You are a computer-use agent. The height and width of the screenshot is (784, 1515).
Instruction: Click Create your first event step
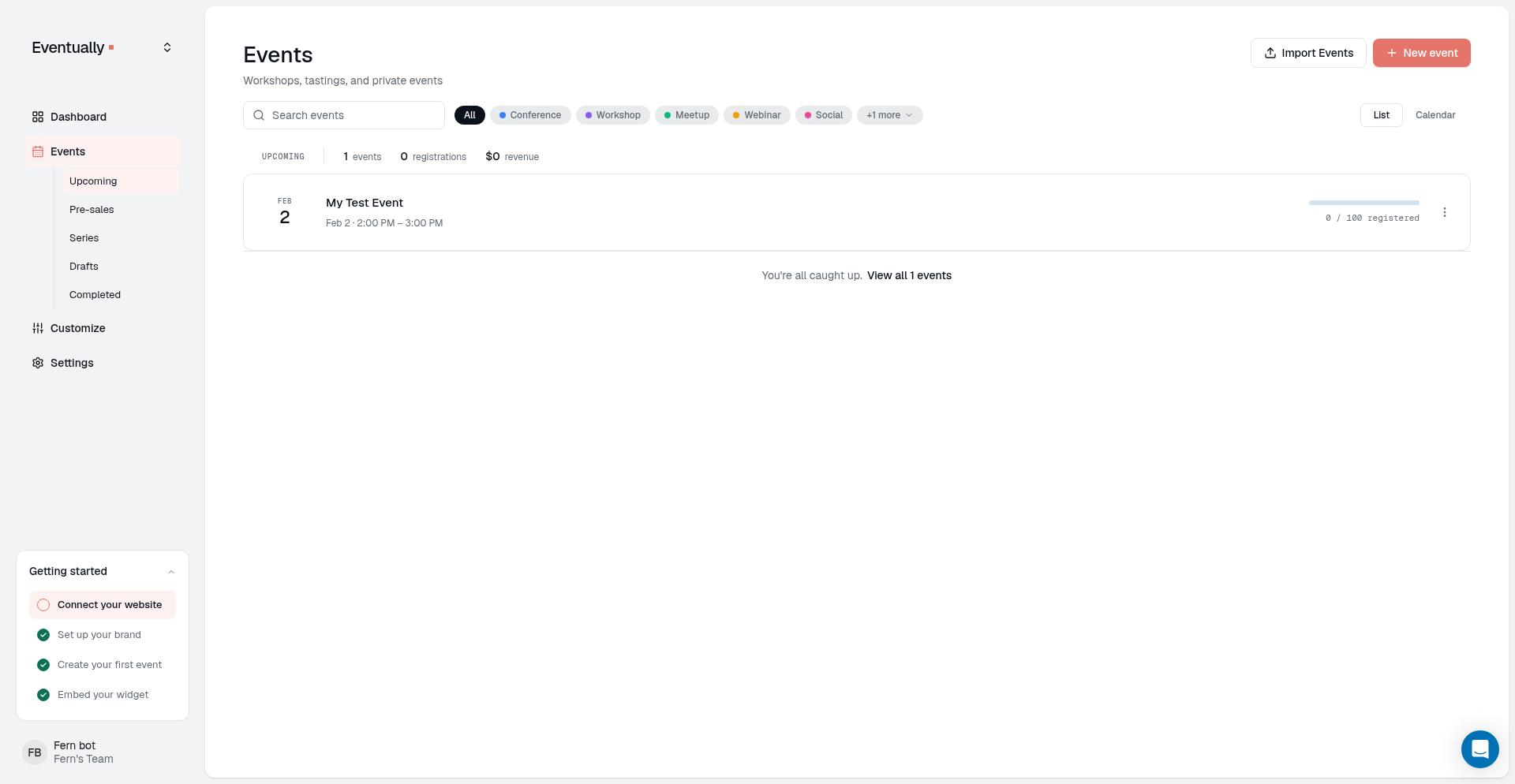(x=103, y=665)
